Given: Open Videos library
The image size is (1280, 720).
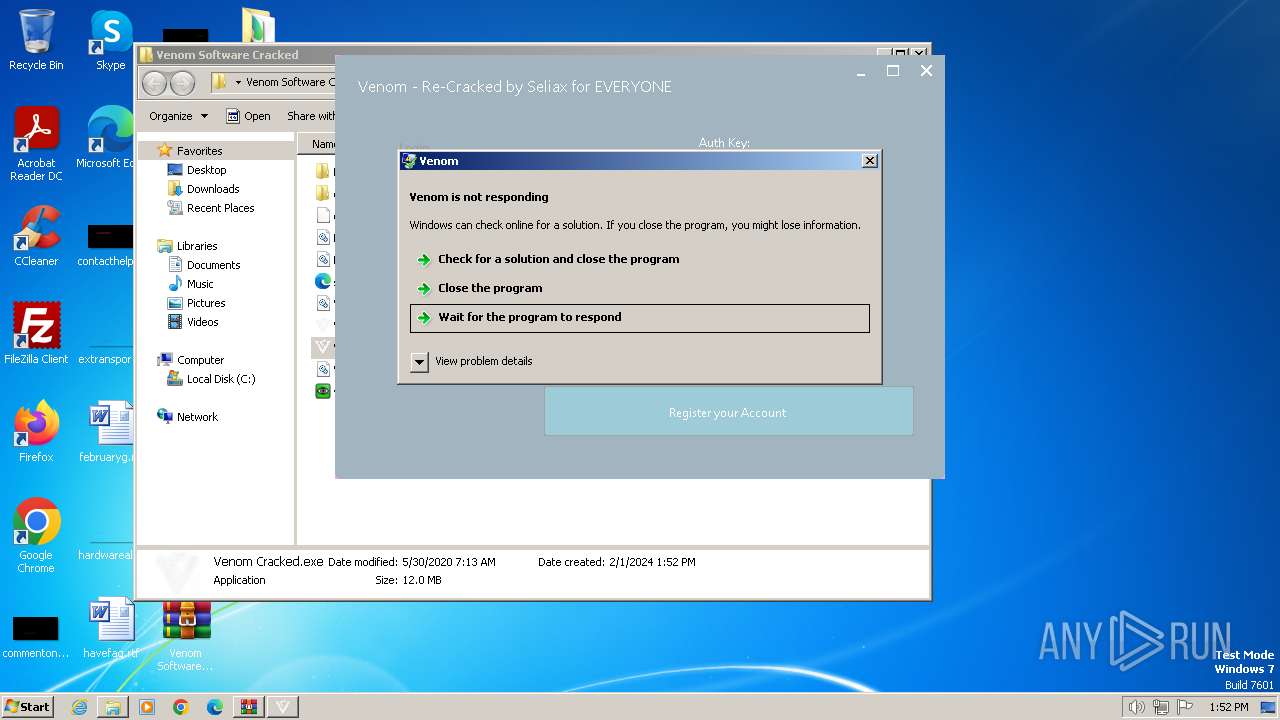Looking at the screenshot, I should pos(202,322).
